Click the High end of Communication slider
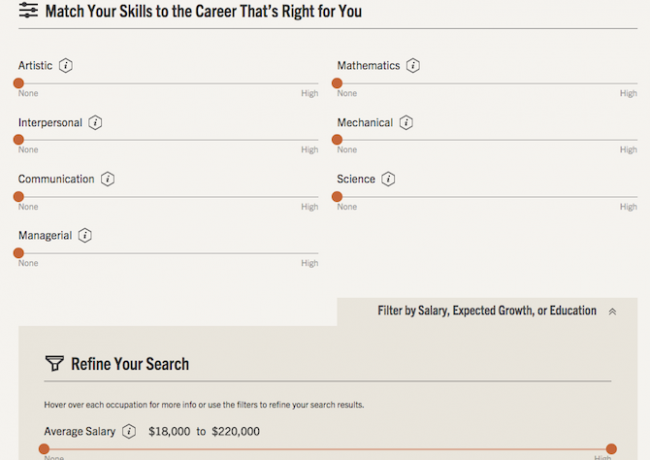Viewport: 650px width, 460px height. point(310,206)
